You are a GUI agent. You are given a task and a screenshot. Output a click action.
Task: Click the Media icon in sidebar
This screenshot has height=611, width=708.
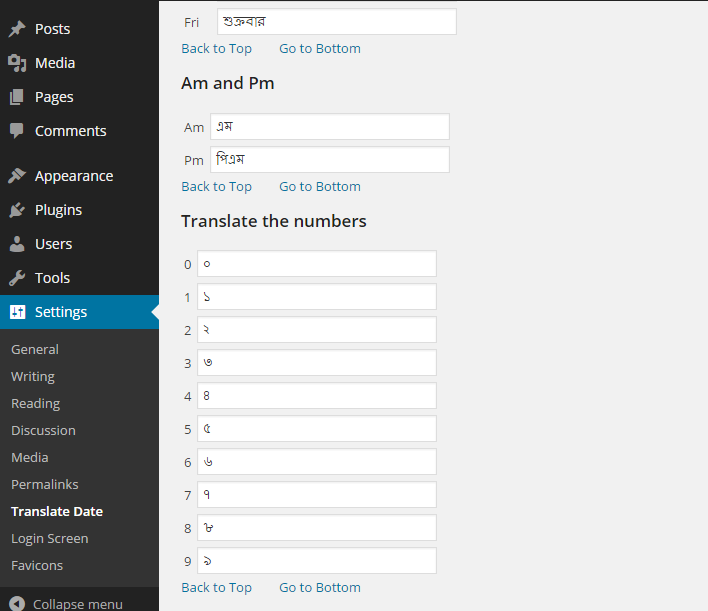point(17,63)
